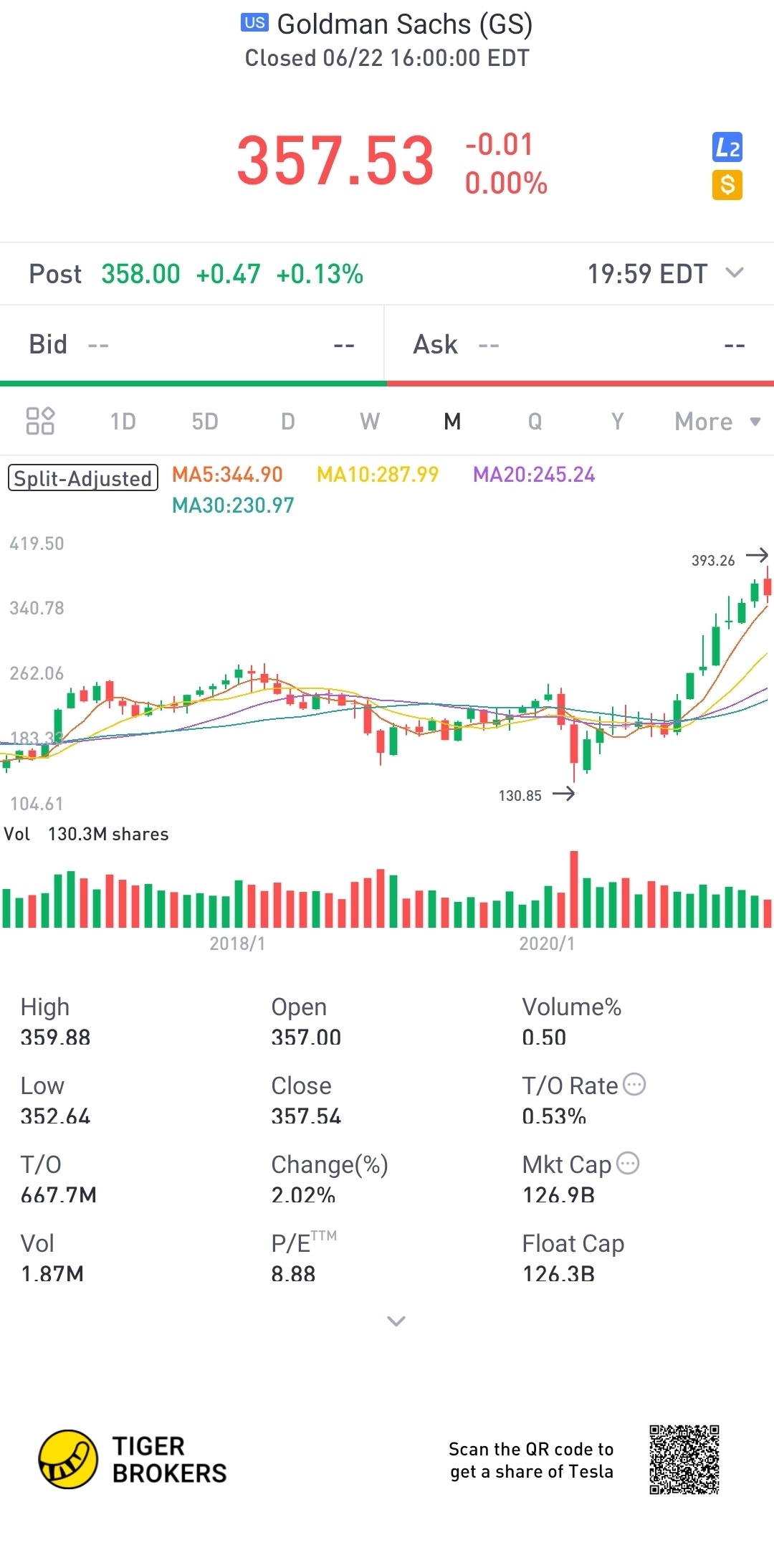This screenshot has width=774, height=1568.
Task: Select the W weekly chart tab
Action: [370, 422]
